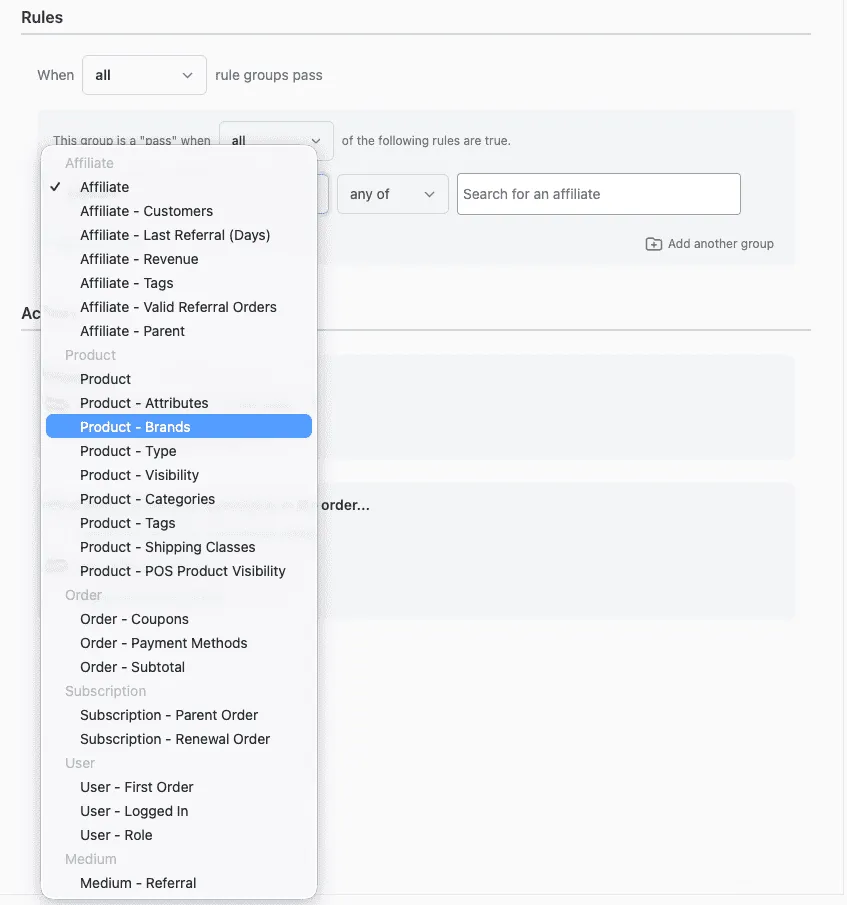
Task: Click the Add another group folder icon
Action: pyautogui.click(x=653, y=244)
